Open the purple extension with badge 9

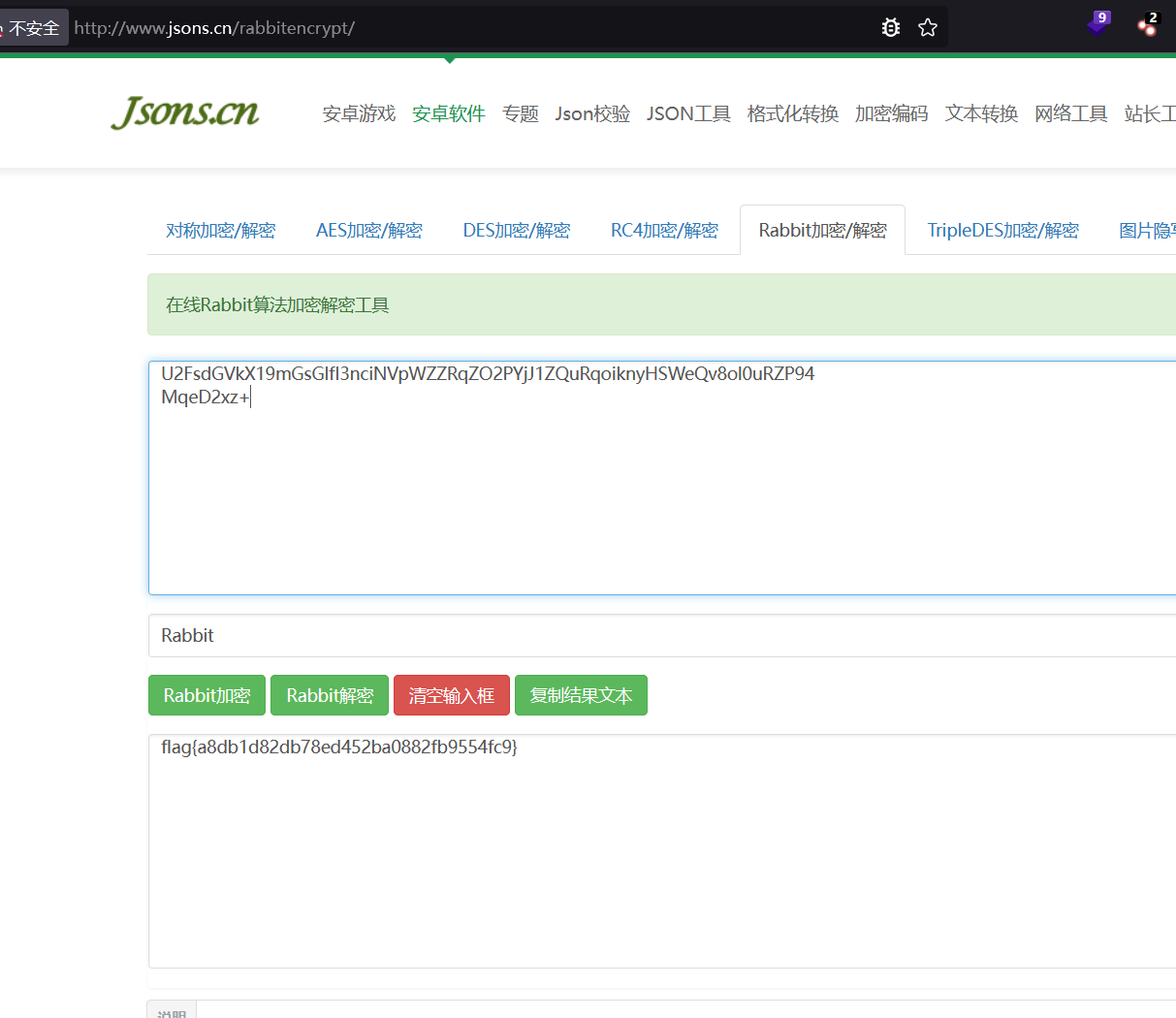1097,25
